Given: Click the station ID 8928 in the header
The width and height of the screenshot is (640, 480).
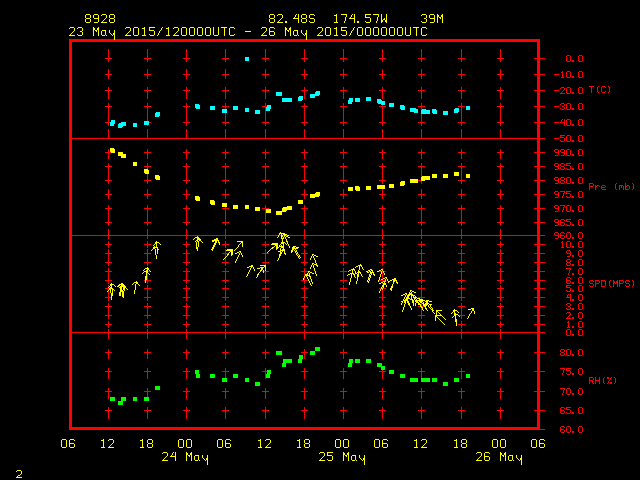Looking at the screenshot, I should coord(100,19).
